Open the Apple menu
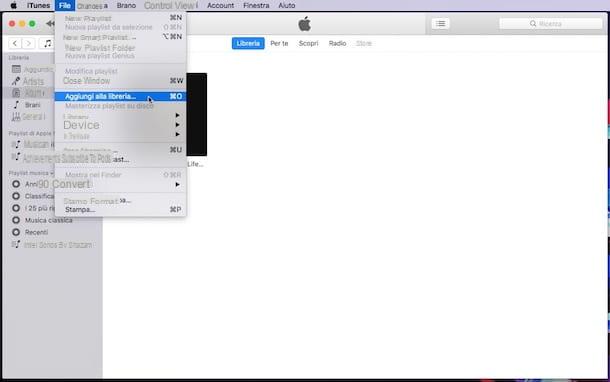The width and height of the screenshot is (610, 382). pos(13,5)
